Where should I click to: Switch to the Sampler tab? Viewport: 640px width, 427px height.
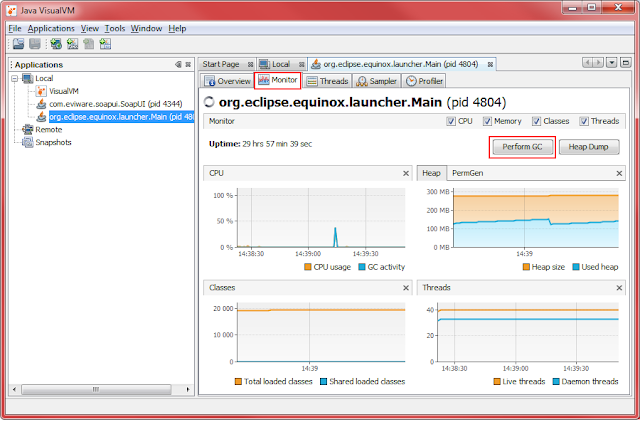(x=377, y=81)
